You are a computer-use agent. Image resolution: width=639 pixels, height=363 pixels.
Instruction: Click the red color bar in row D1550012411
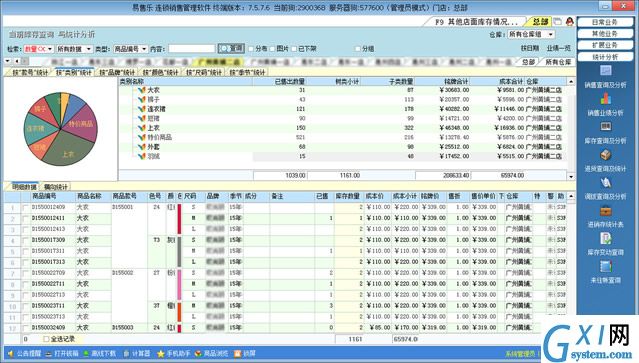click(179, 219)
